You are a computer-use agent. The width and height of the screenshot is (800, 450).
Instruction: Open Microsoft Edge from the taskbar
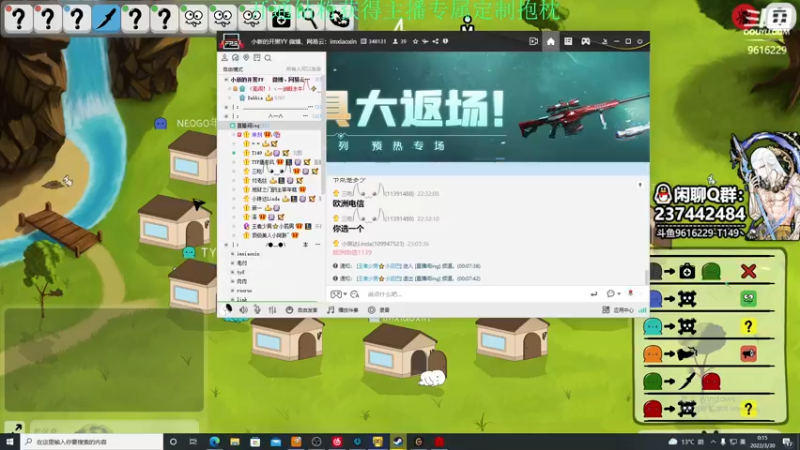click(x=214, y=442)
